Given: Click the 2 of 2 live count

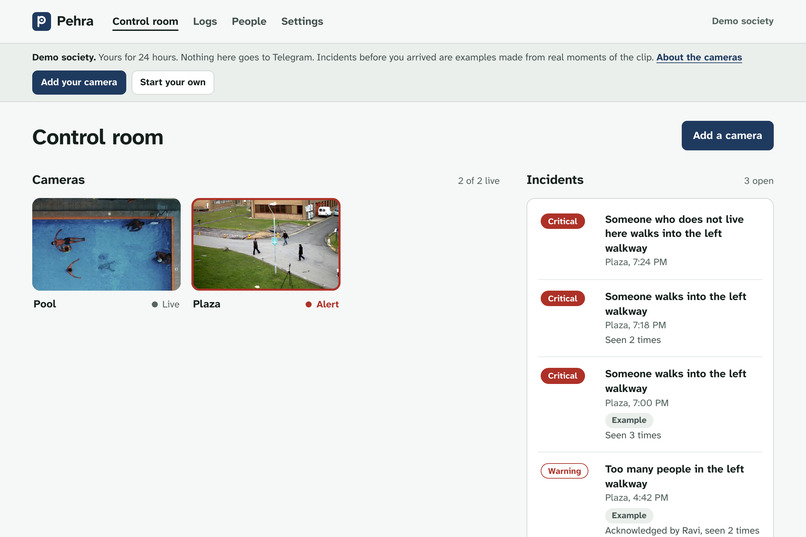Looking at the screenshot, I should [x=479, y=181].
